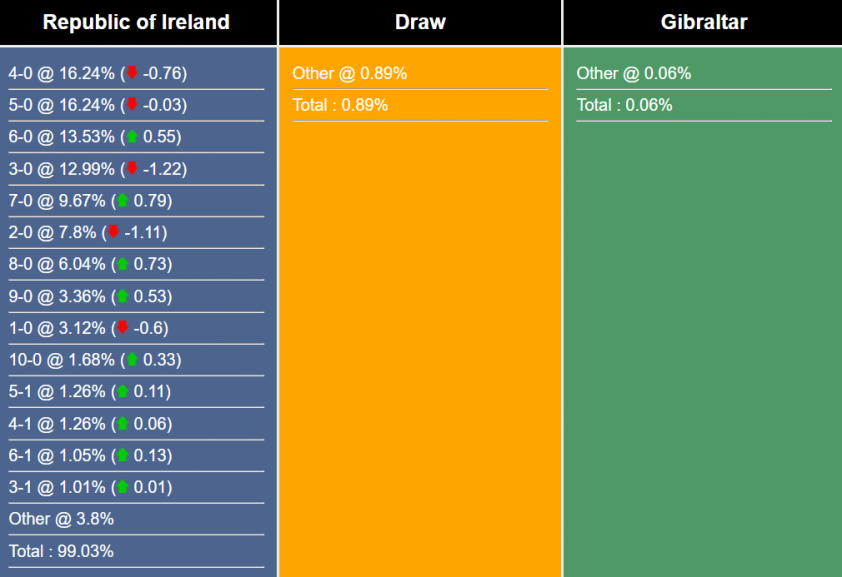Select the Gibraltar column header
Image resolution: width=842 pixels, height=577 pixels.
point(703,22)
